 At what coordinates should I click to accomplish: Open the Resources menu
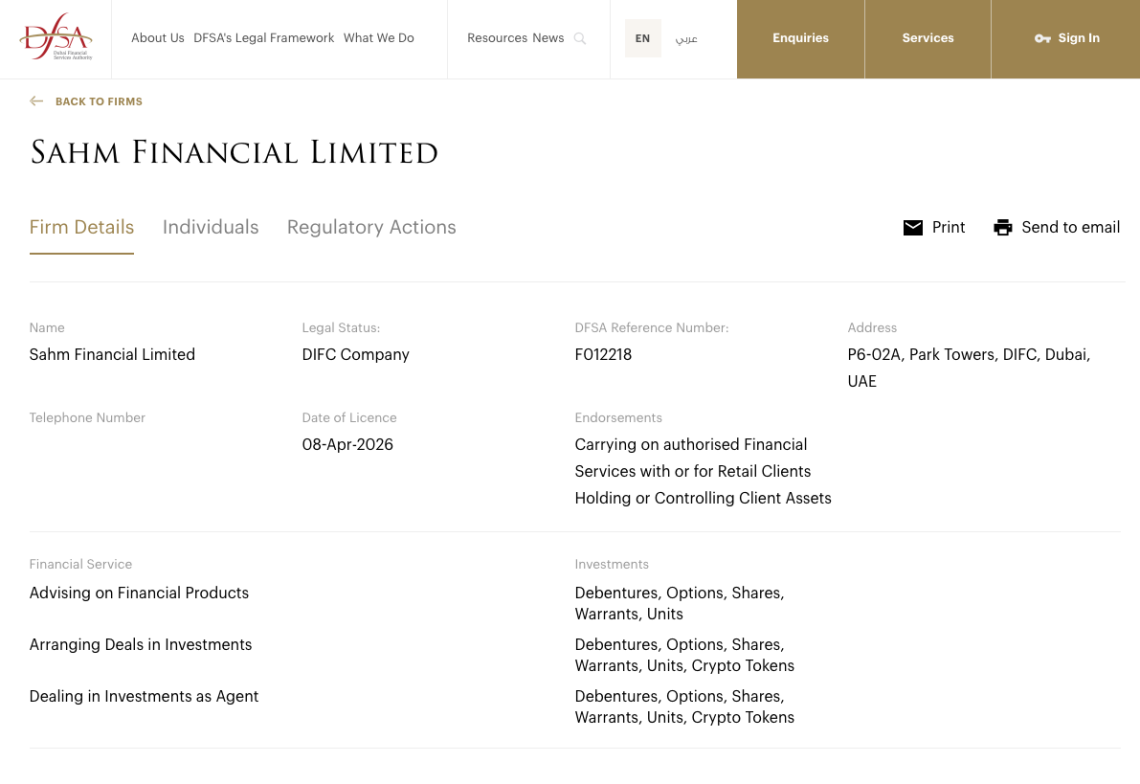[497, 38]
